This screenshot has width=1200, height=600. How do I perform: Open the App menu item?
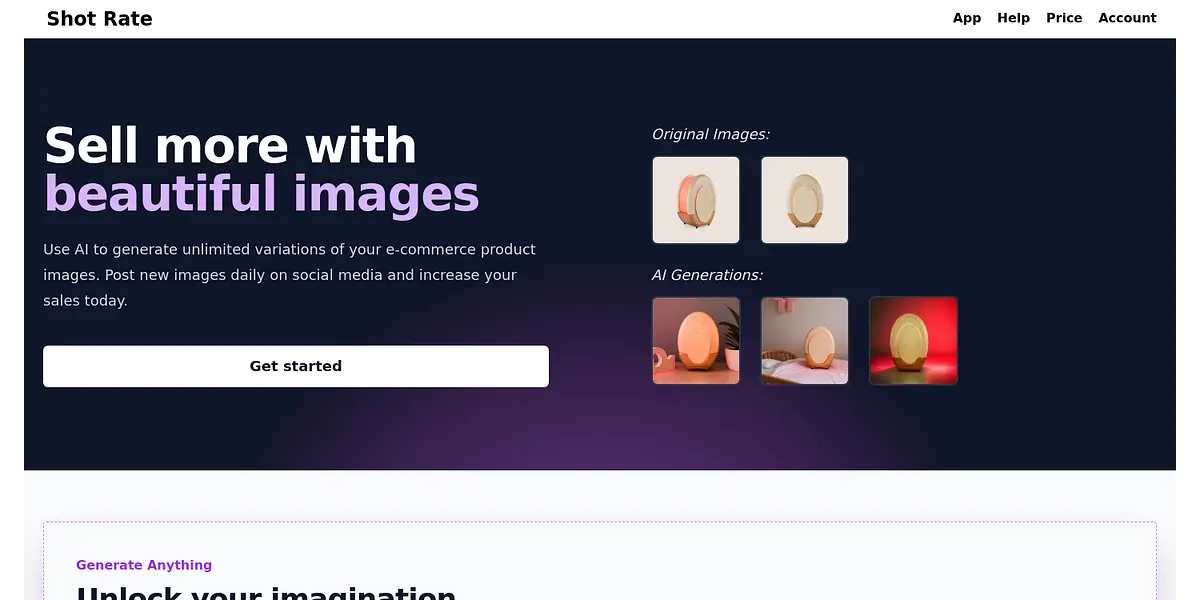click(967, 18)
